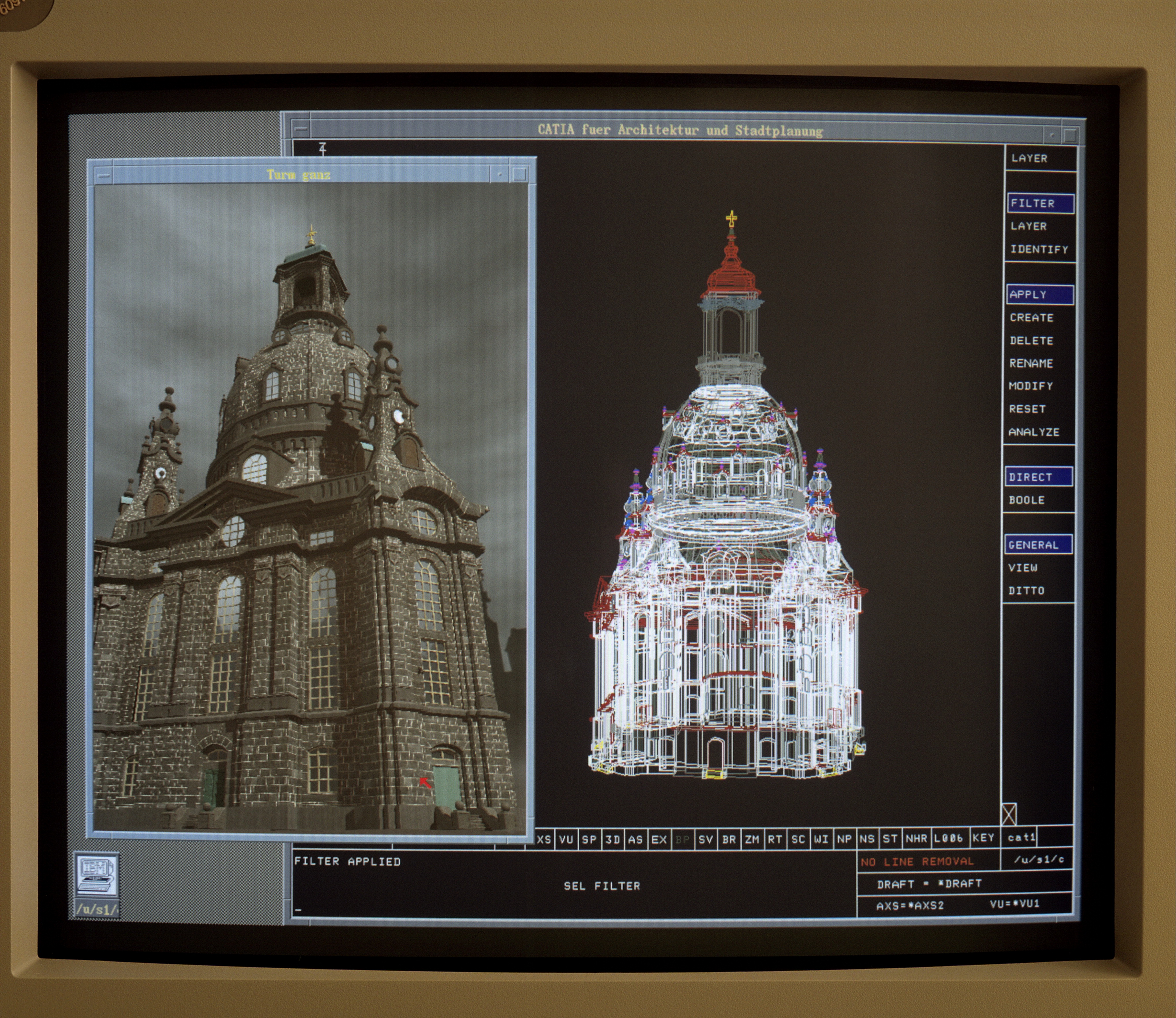Image resolution: width=1176 pixels, height=1018 pixels.
Task: Select the WI window toolbar cell
Action: (x=821, y=839)
